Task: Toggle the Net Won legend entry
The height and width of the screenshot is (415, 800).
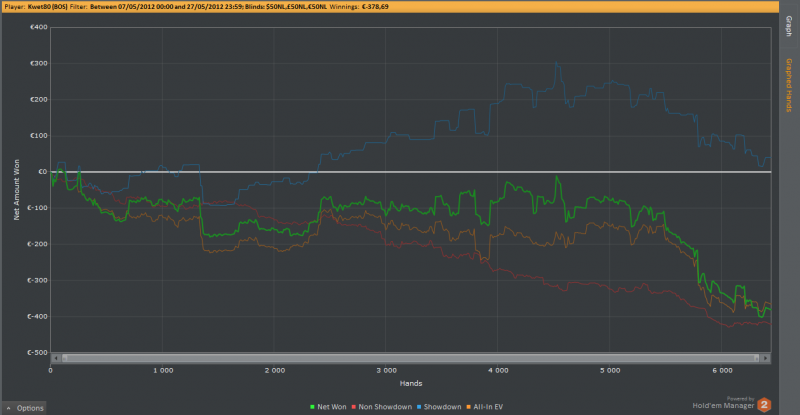Action: (328, 407)
